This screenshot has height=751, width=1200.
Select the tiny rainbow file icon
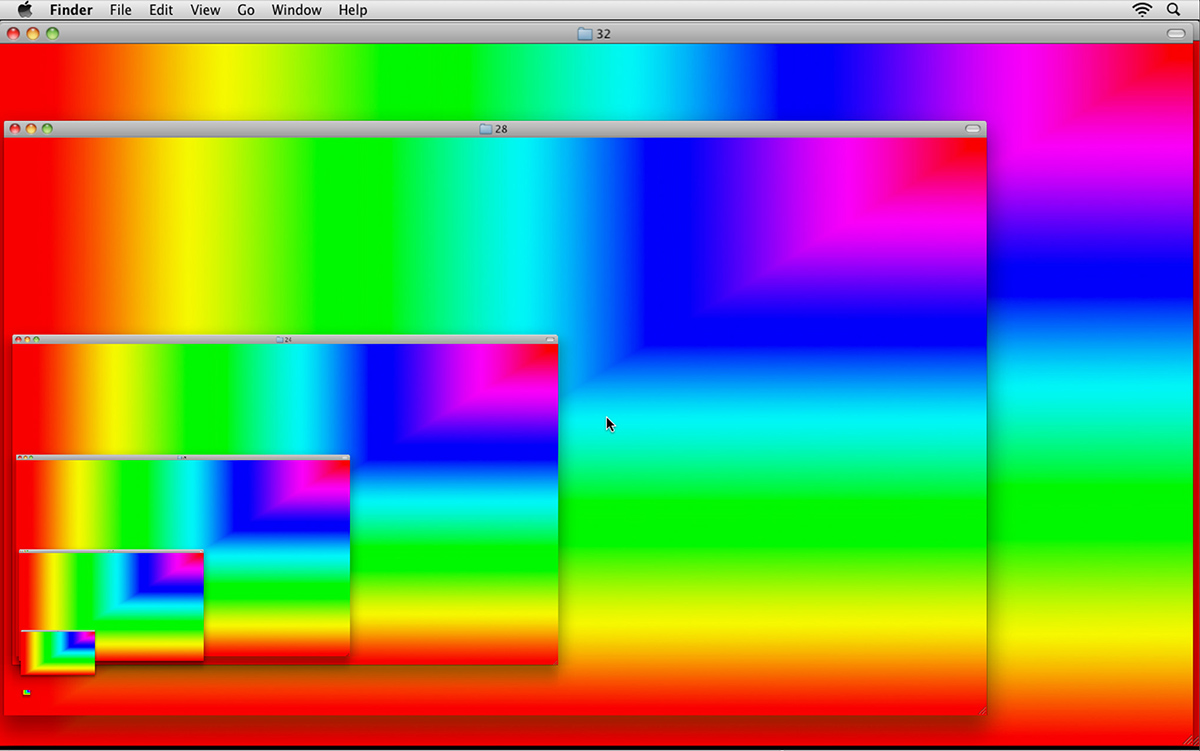pos(26,692)
